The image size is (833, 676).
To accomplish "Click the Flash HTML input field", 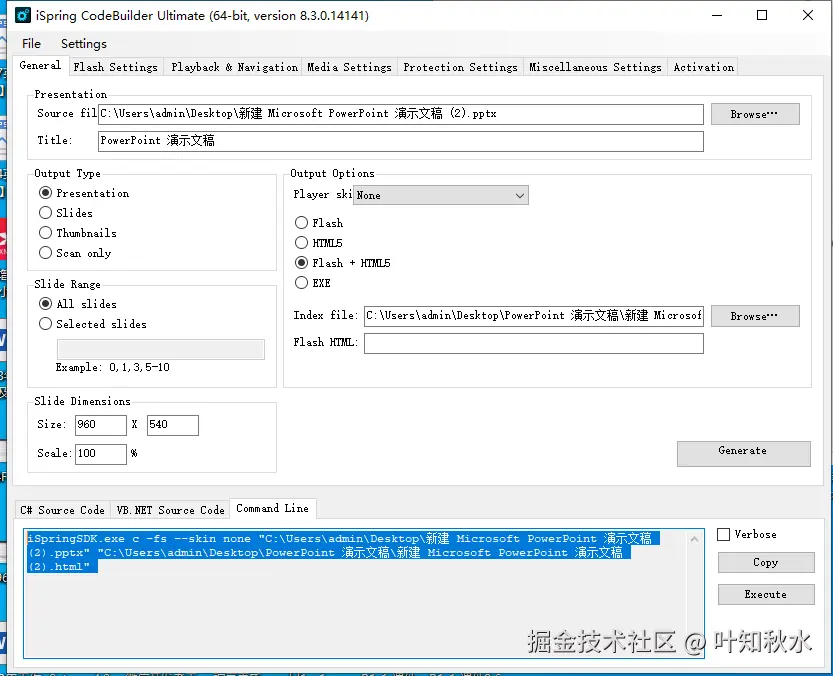I will [533, 343].
